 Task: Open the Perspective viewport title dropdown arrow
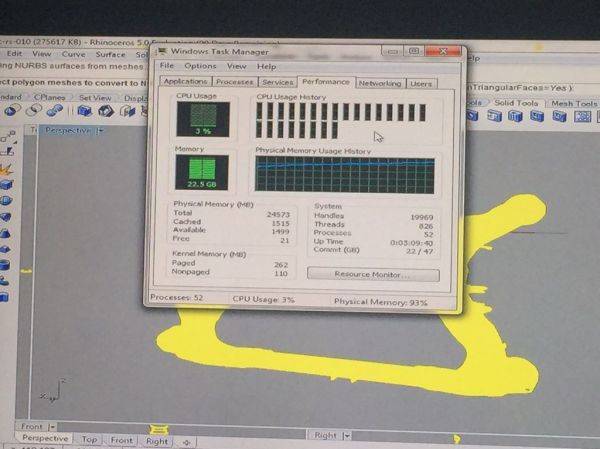tap(100, 131)
